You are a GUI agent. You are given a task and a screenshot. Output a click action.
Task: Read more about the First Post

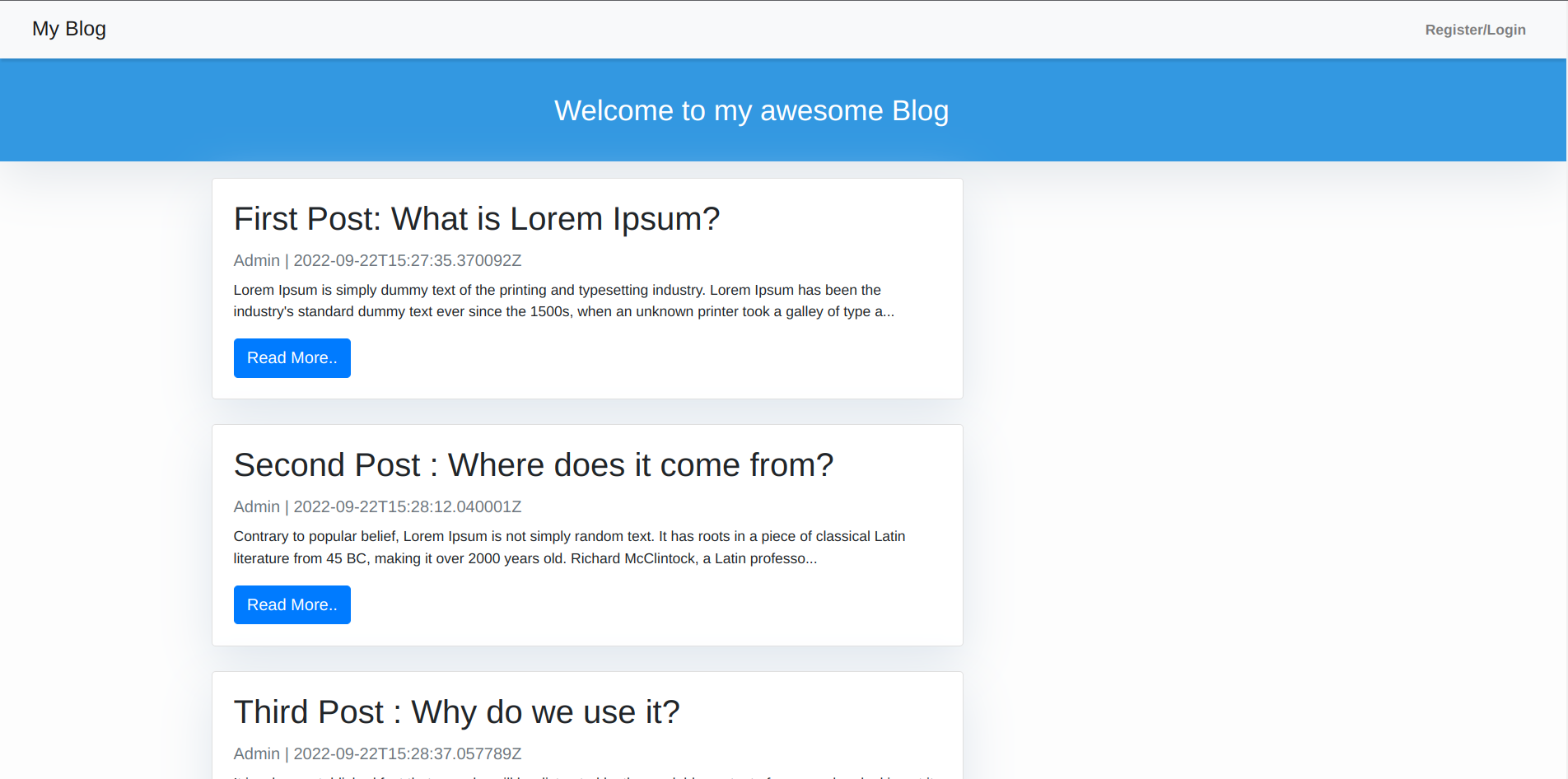292,357
